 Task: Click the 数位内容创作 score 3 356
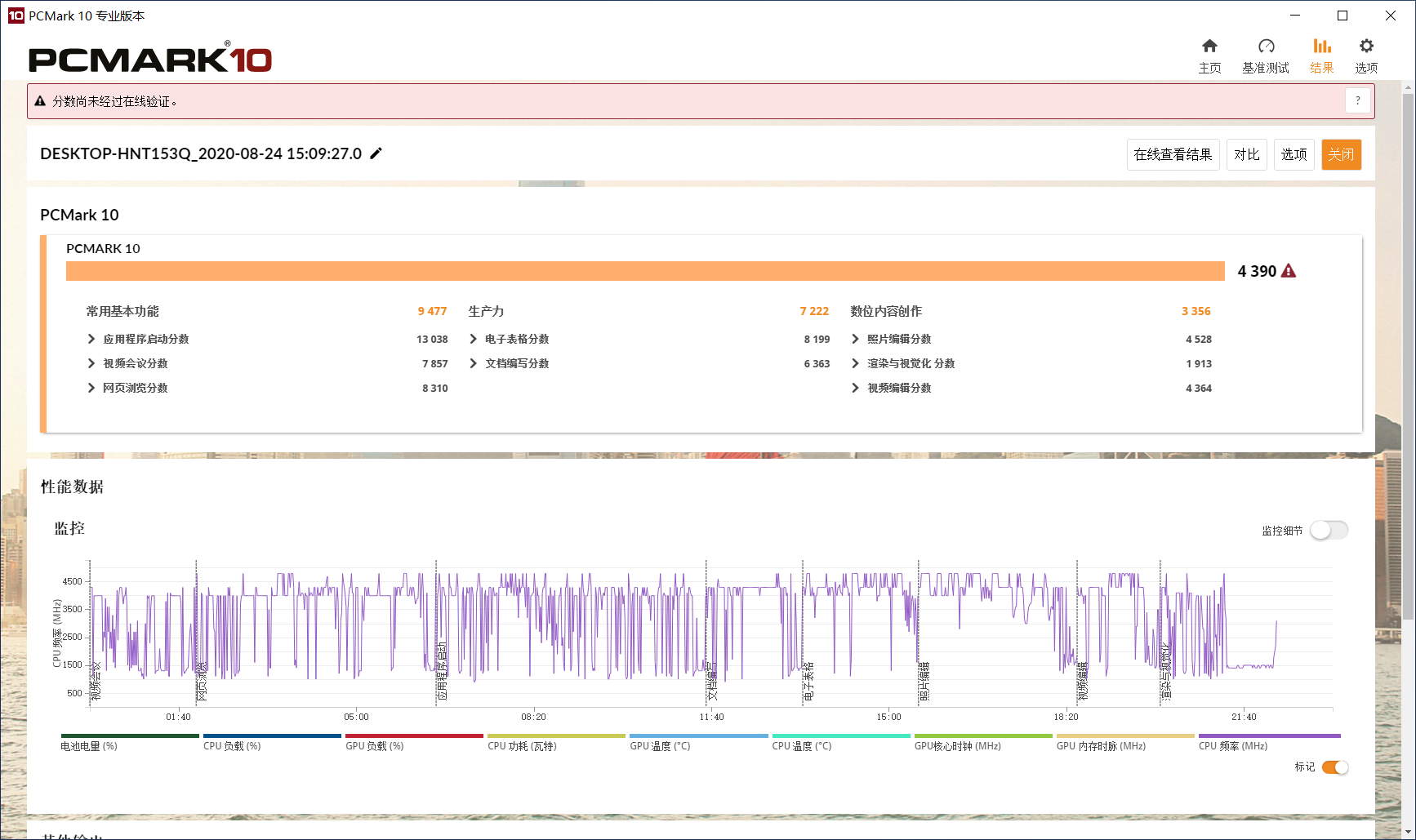tap(1196, 311)
